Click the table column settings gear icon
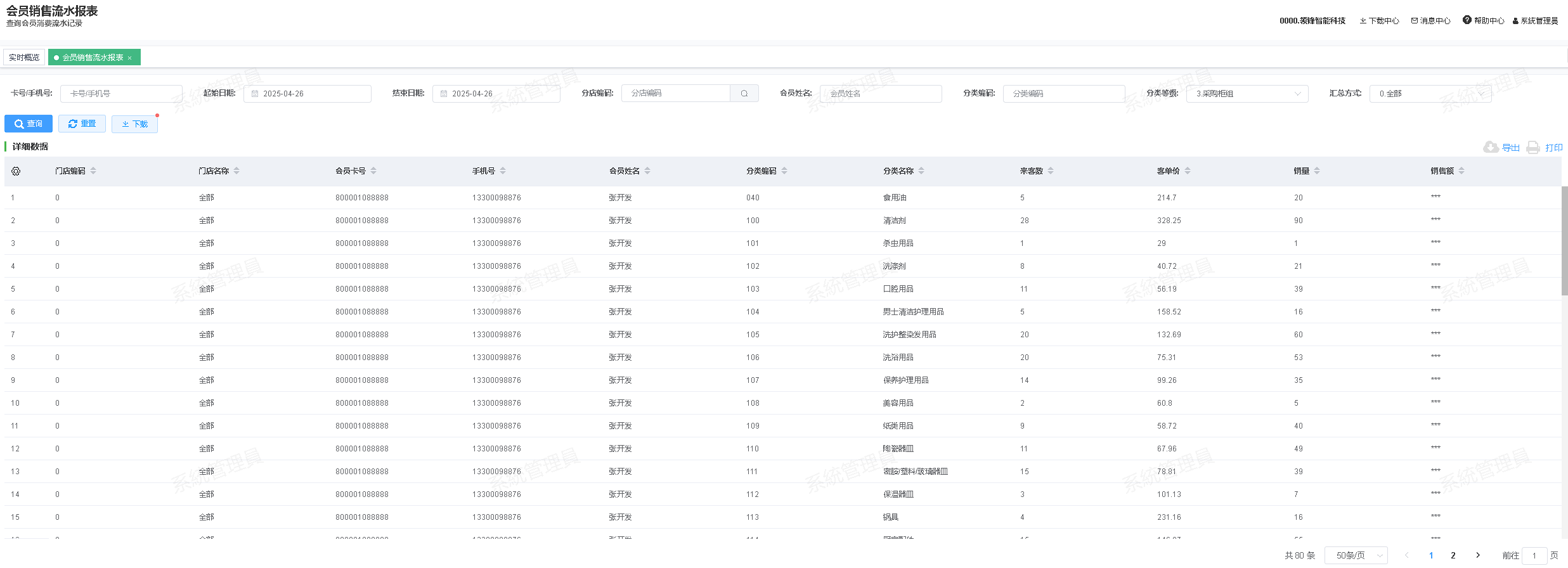Image resolution: width=1568 pixels, height=568 pixels. coord(16,171)
